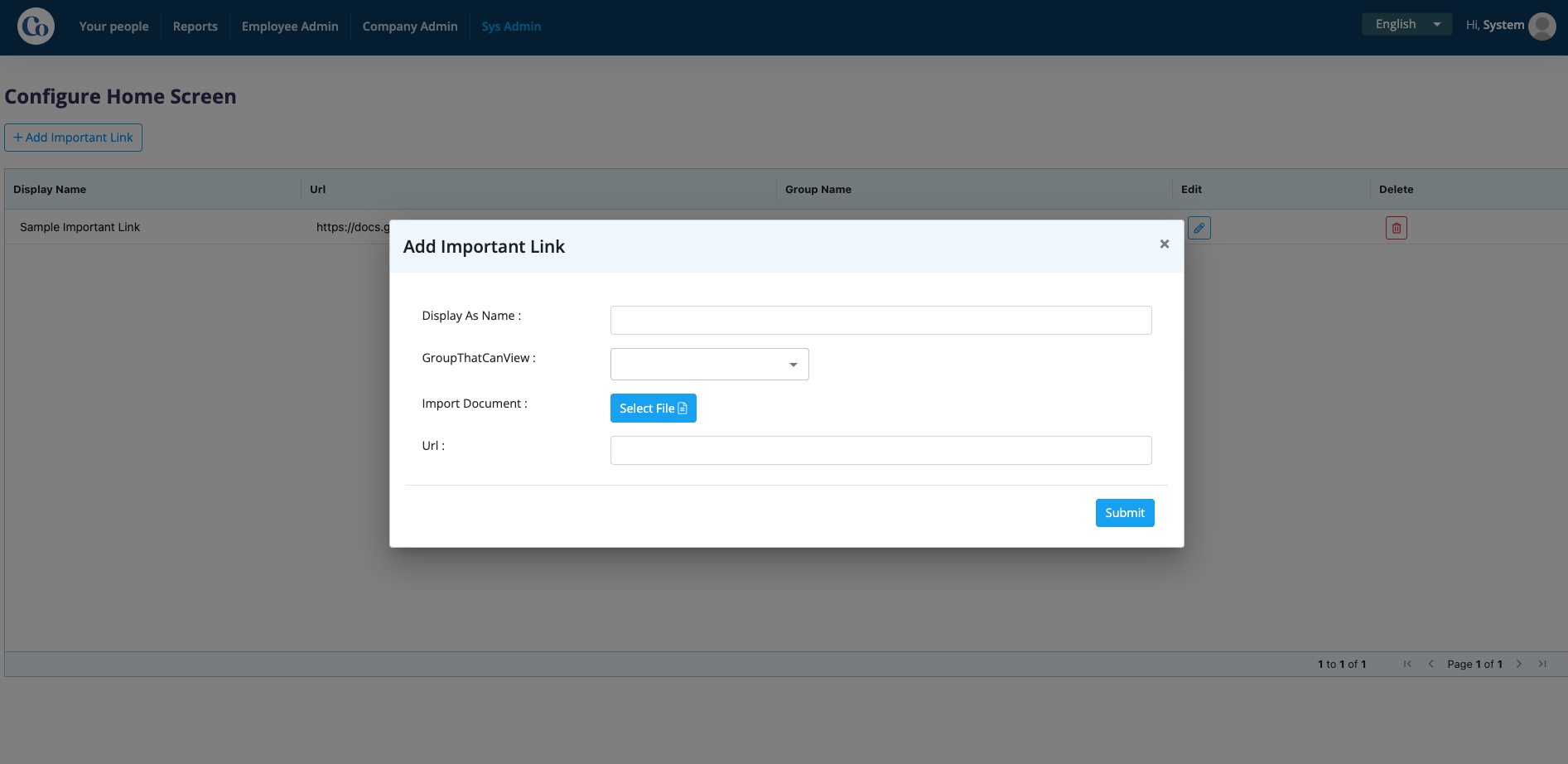The width and height of the screenshot is (1568, 764).
Task: Open the Your people menu
Action: [x=114, y=27]
